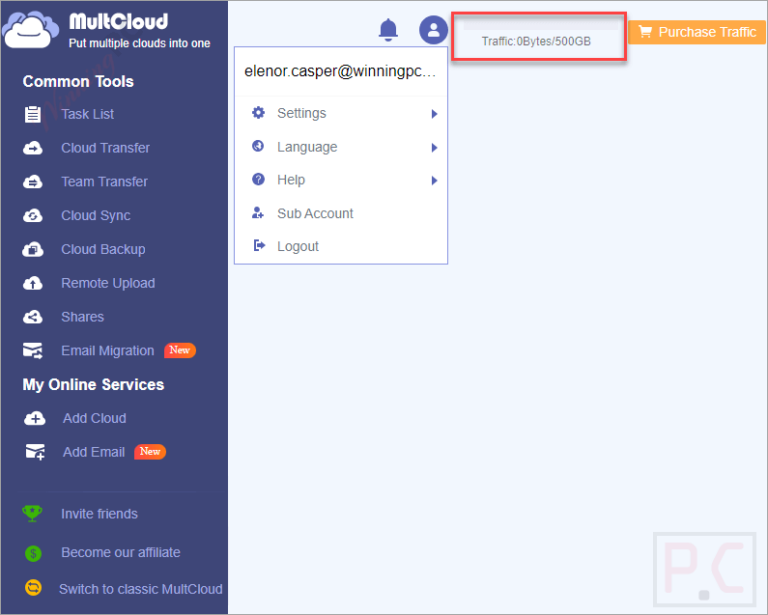Navigate to Cloud Sync

96,215
